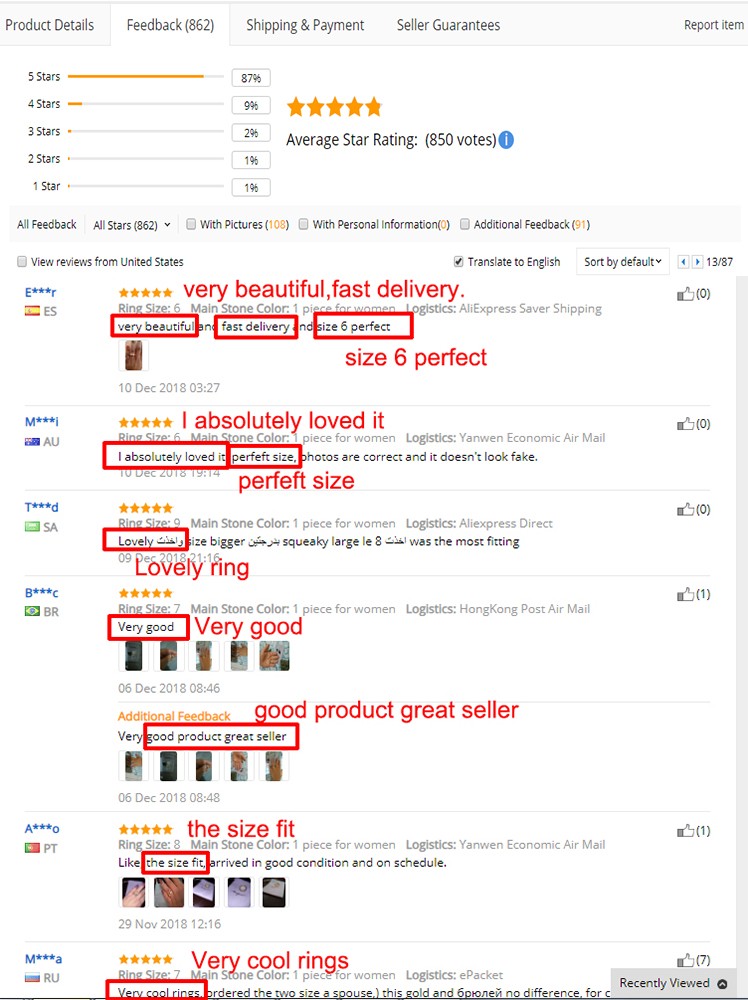Uncheck Translate to English

click(458, 261)
